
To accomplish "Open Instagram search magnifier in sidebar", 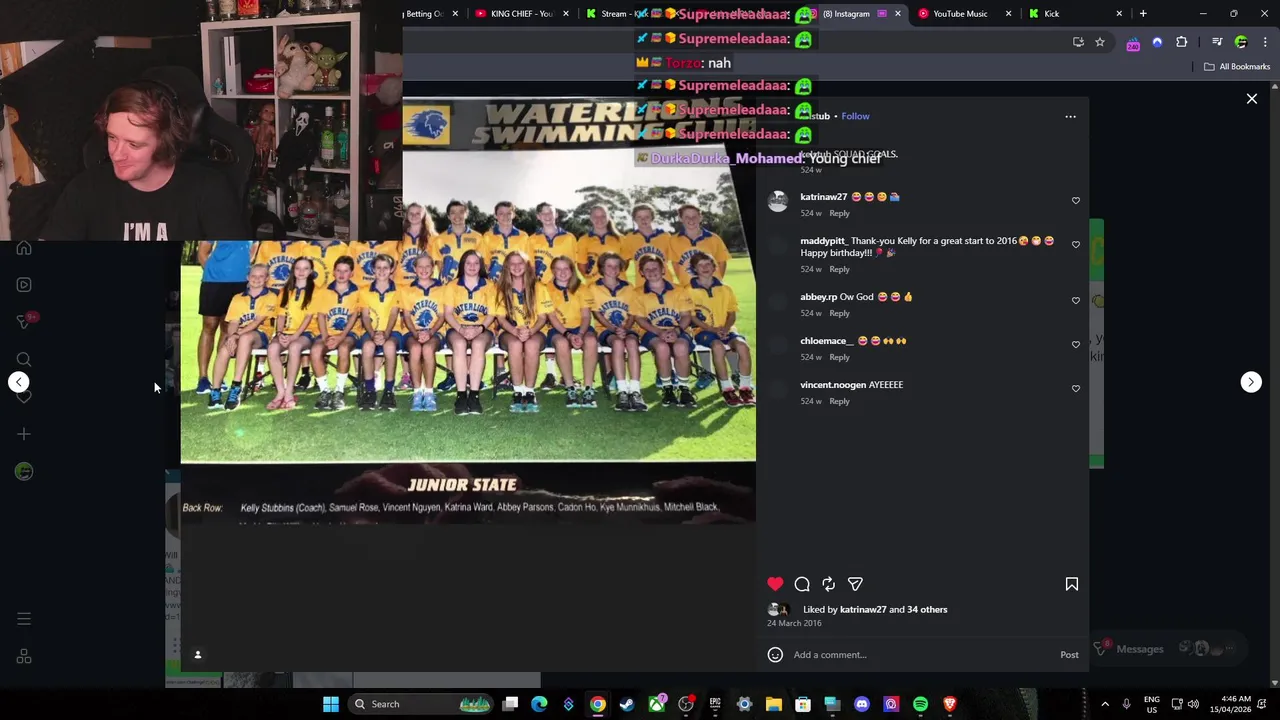I will (24, 359).
